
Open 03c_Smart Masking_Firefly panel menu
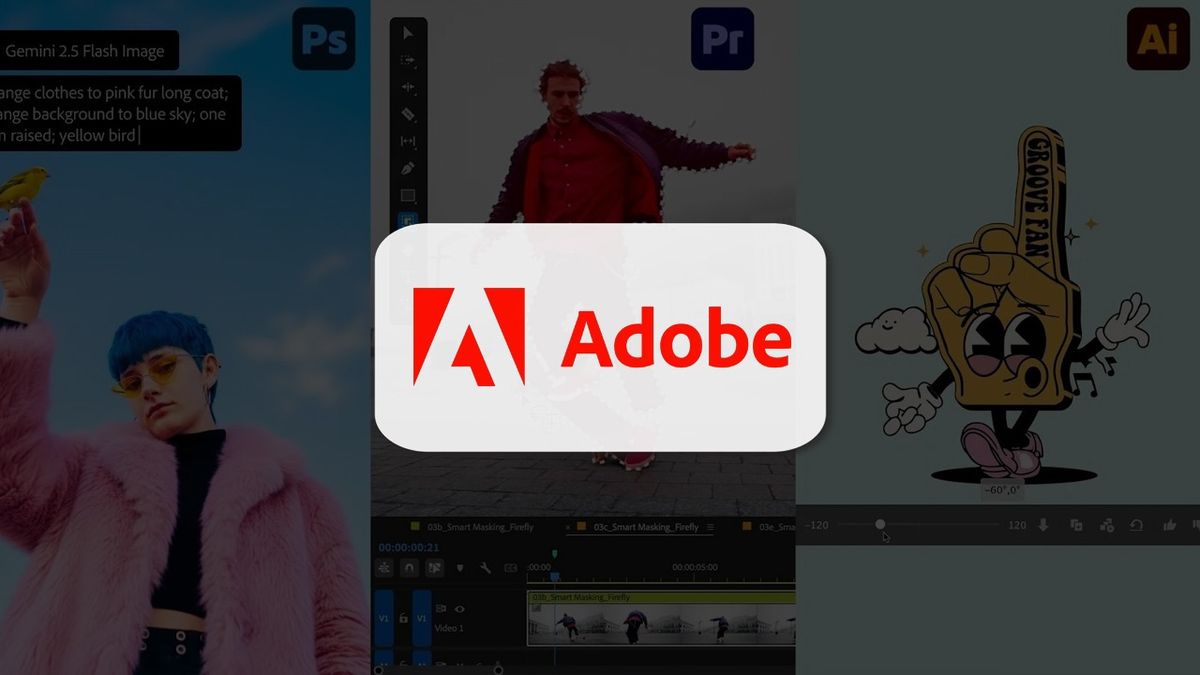(x=711, y=527)
